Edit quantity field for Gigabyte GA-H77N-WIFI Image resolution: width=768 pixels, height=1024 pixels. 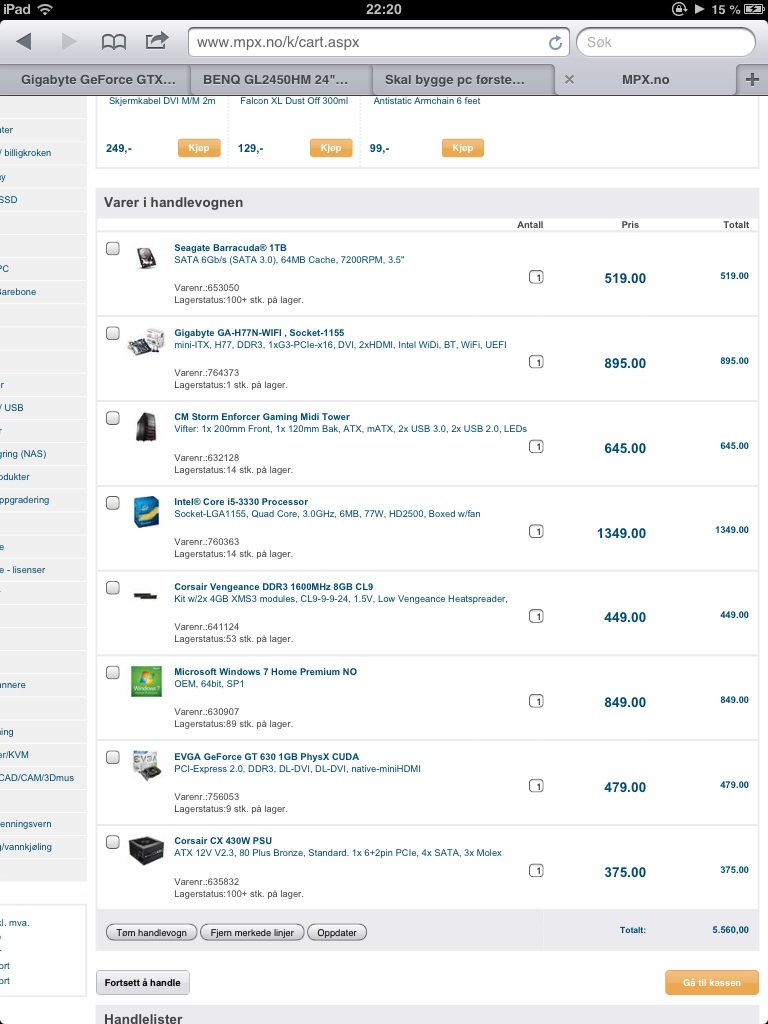536,362
